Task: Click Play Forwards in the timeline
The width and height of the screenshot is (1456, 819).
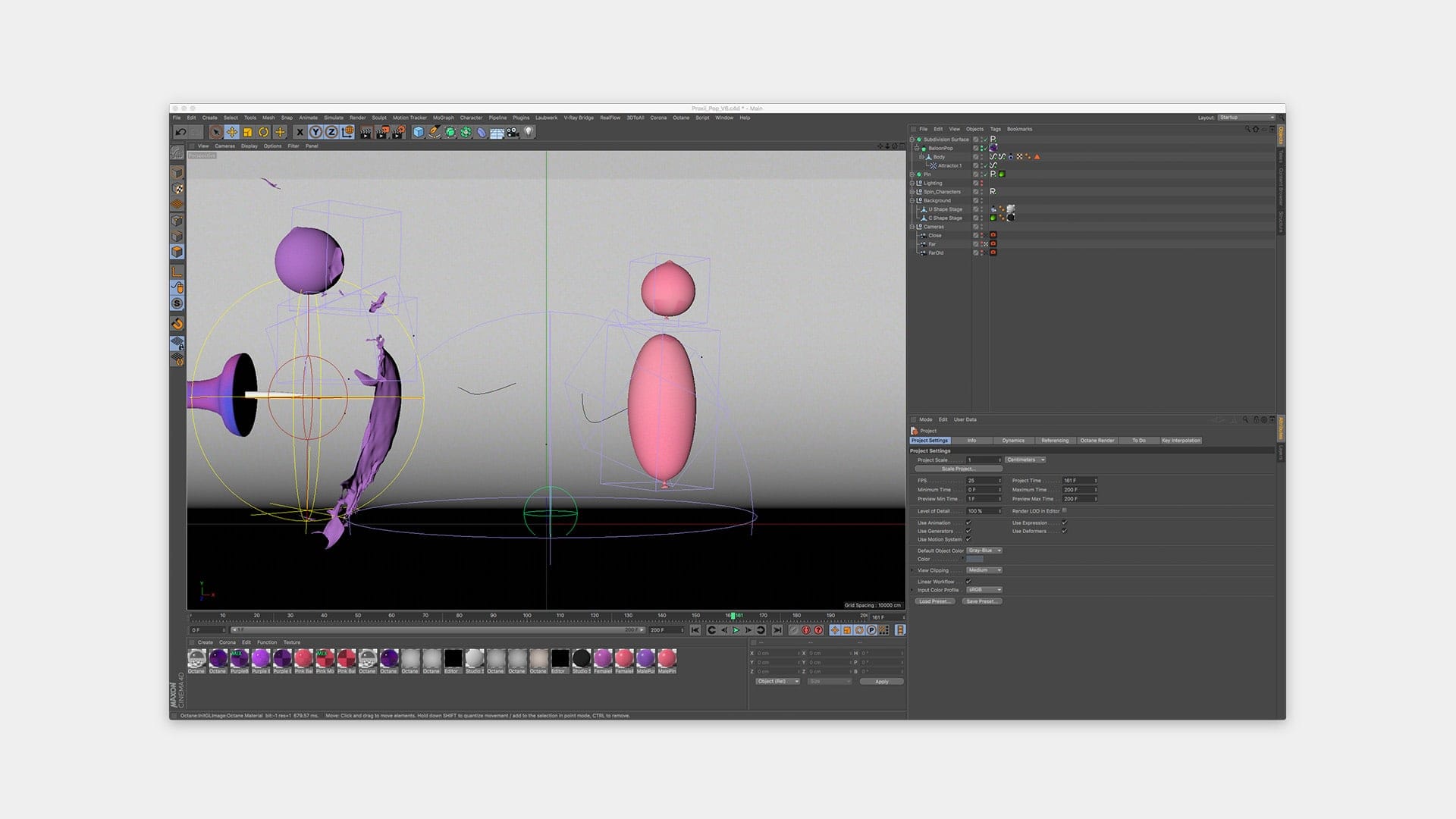Action: (736, 630)
